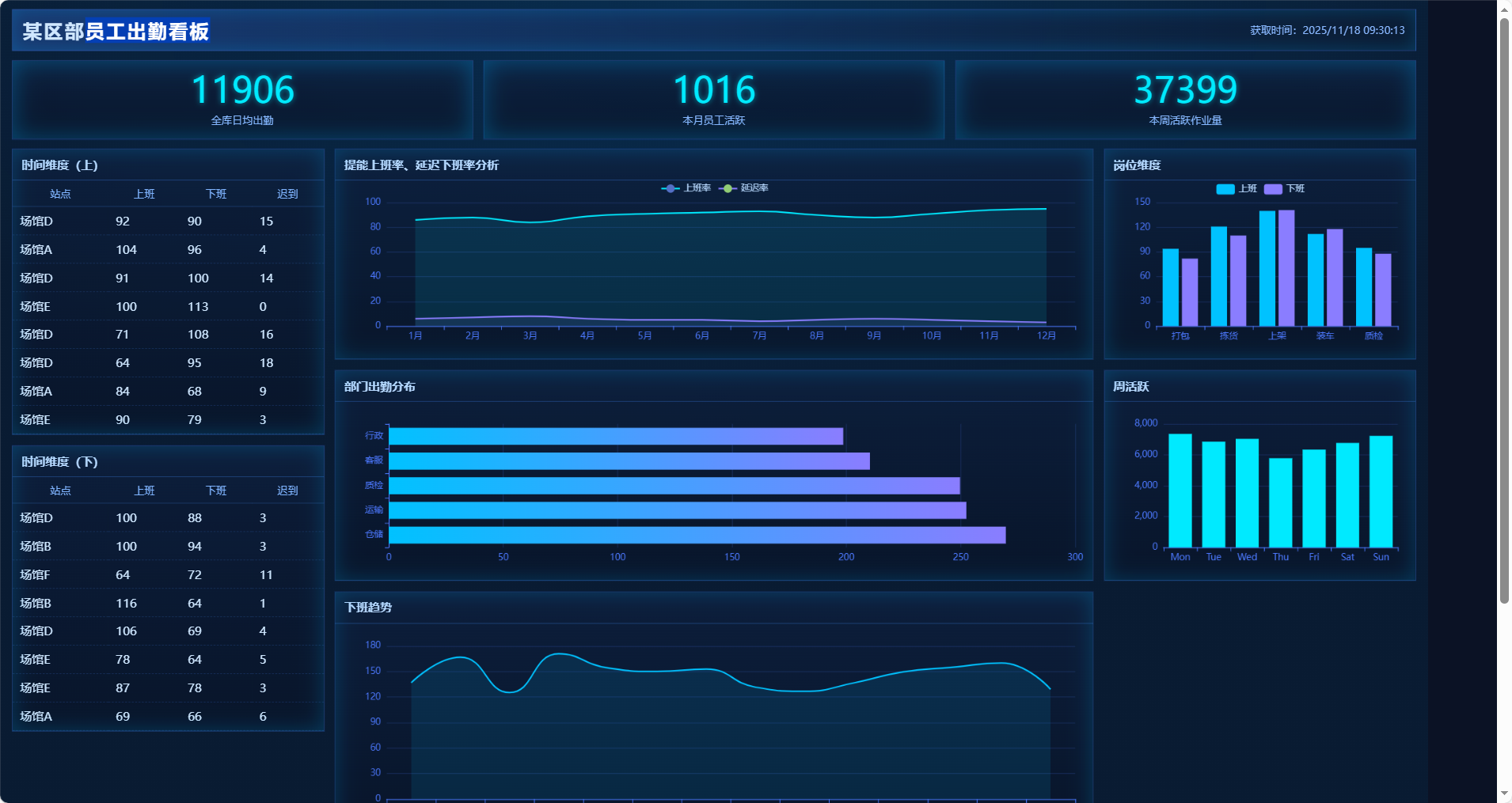
Task: Click the 仓储 department bar
Action: [697, 536]
